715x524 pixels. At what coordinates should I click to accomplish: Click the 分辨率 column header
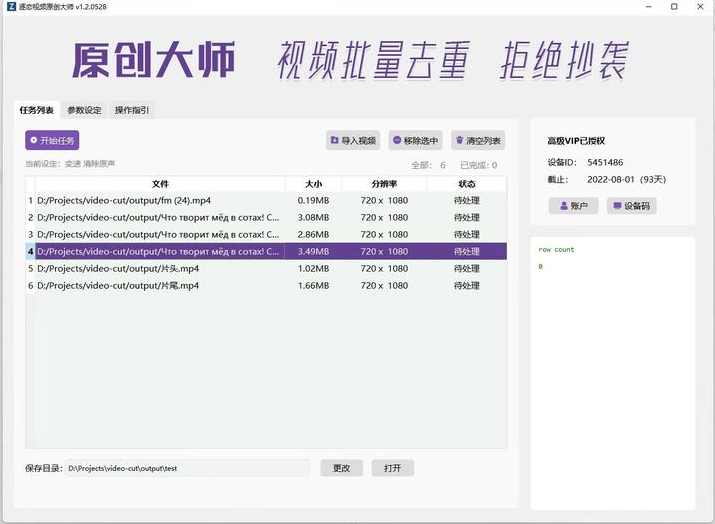click(384, 184)
